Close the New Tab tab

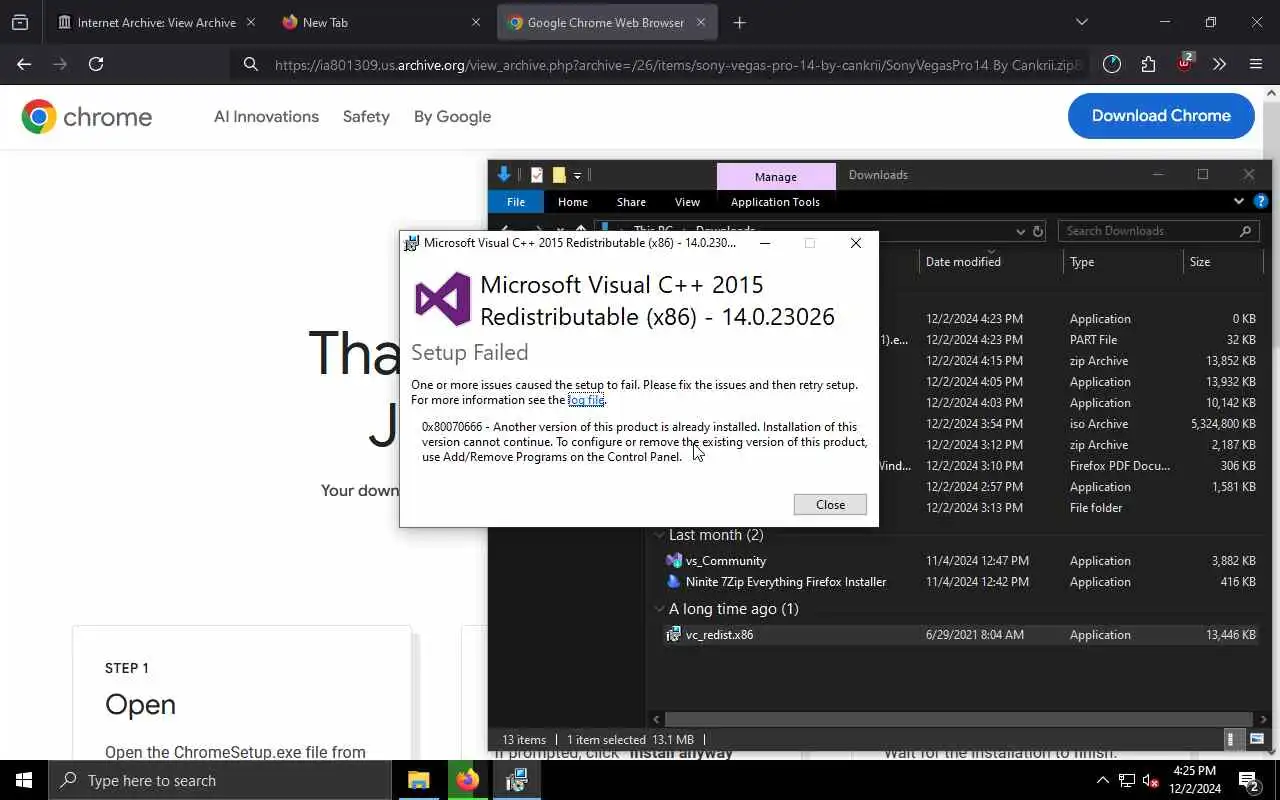tap(476, 22)
